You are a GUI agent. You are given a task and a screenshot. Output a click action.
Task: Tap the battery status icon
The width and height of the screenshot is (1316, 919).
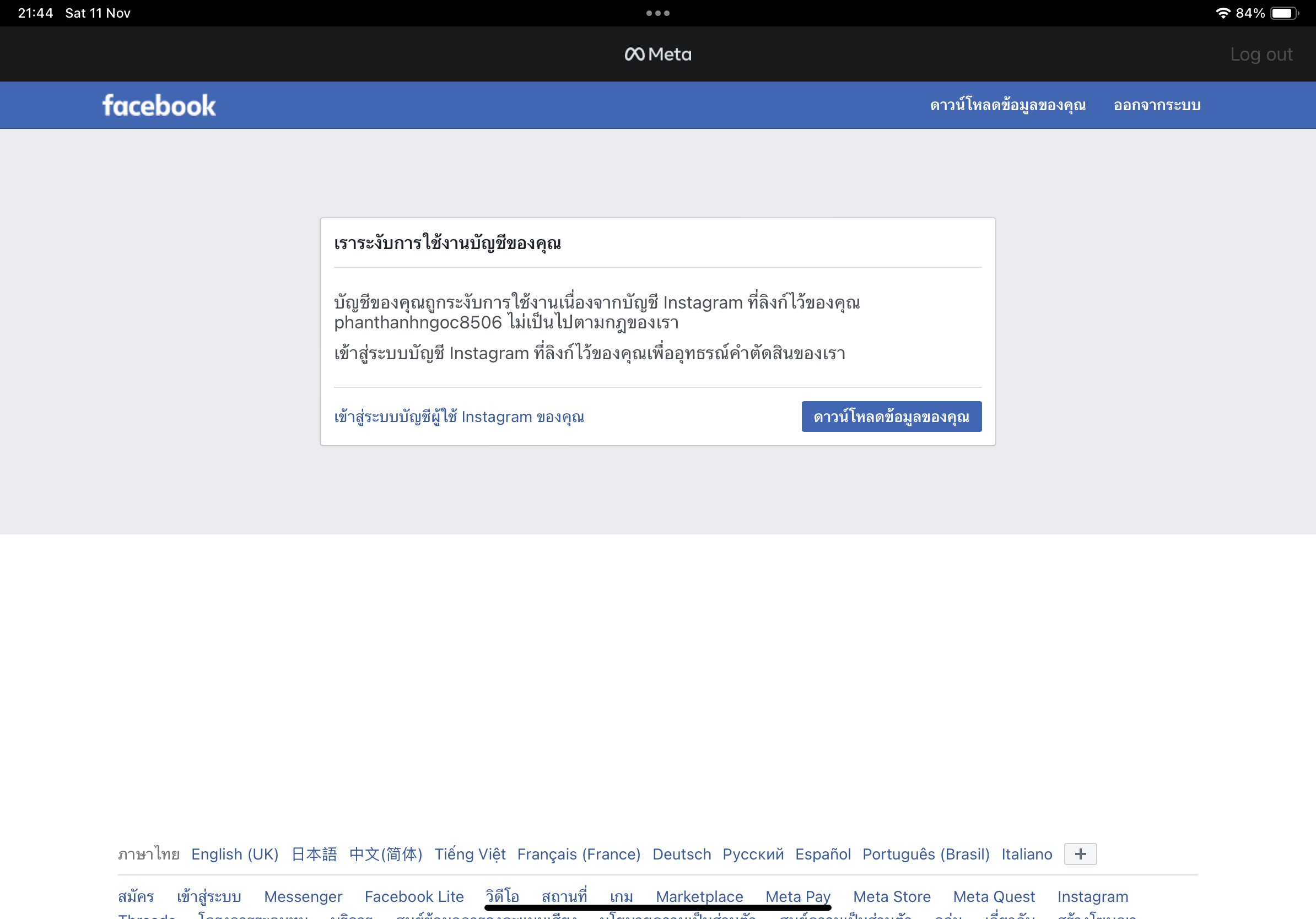pos(1285,13)
